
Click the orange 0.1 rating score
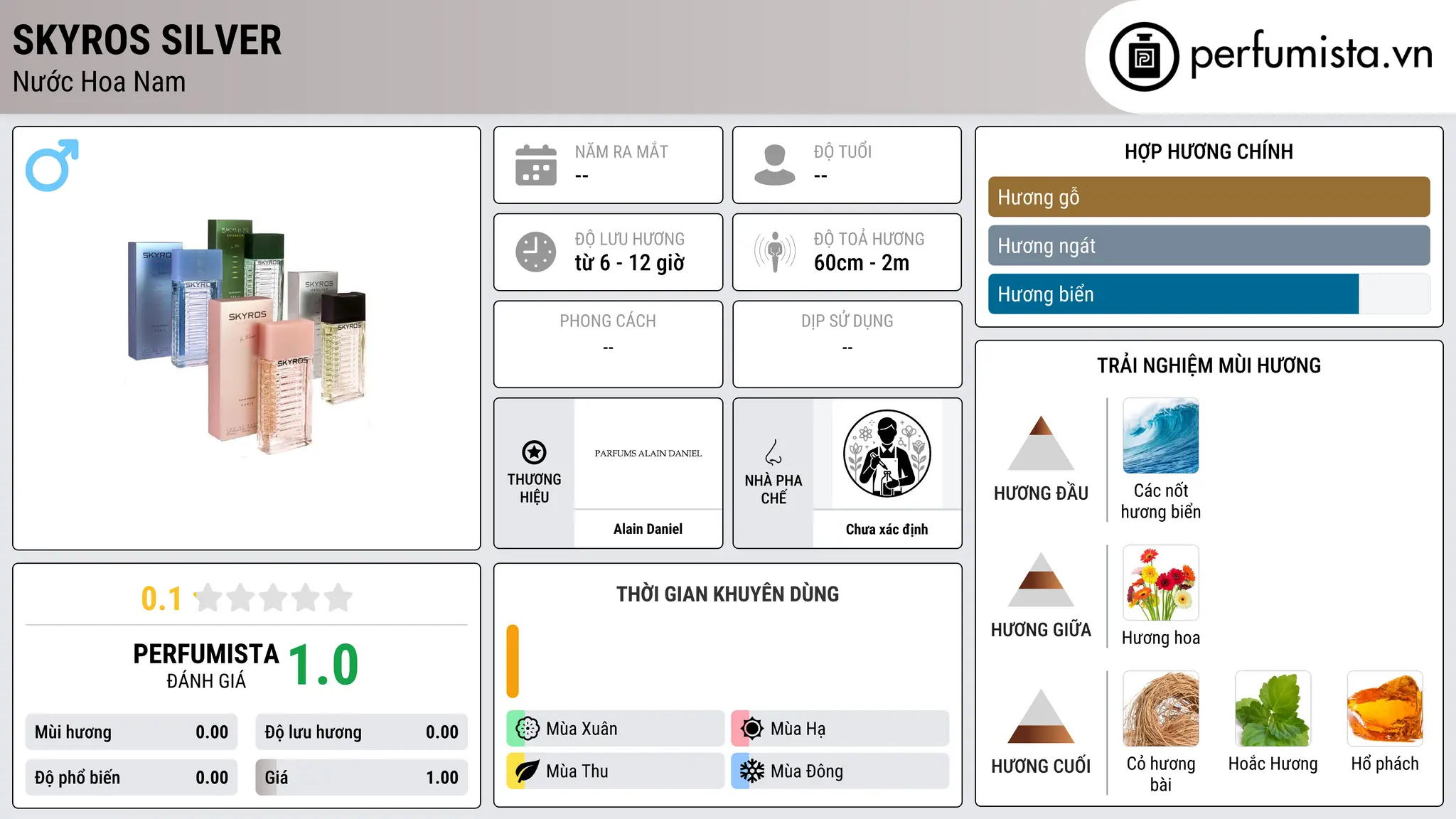point(161,599)
